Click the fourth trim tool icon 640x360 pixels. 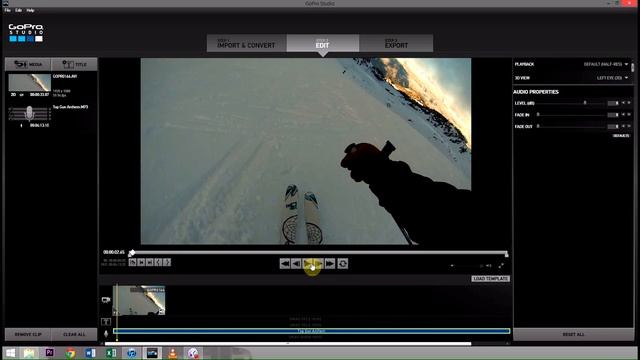click(158, 262)
